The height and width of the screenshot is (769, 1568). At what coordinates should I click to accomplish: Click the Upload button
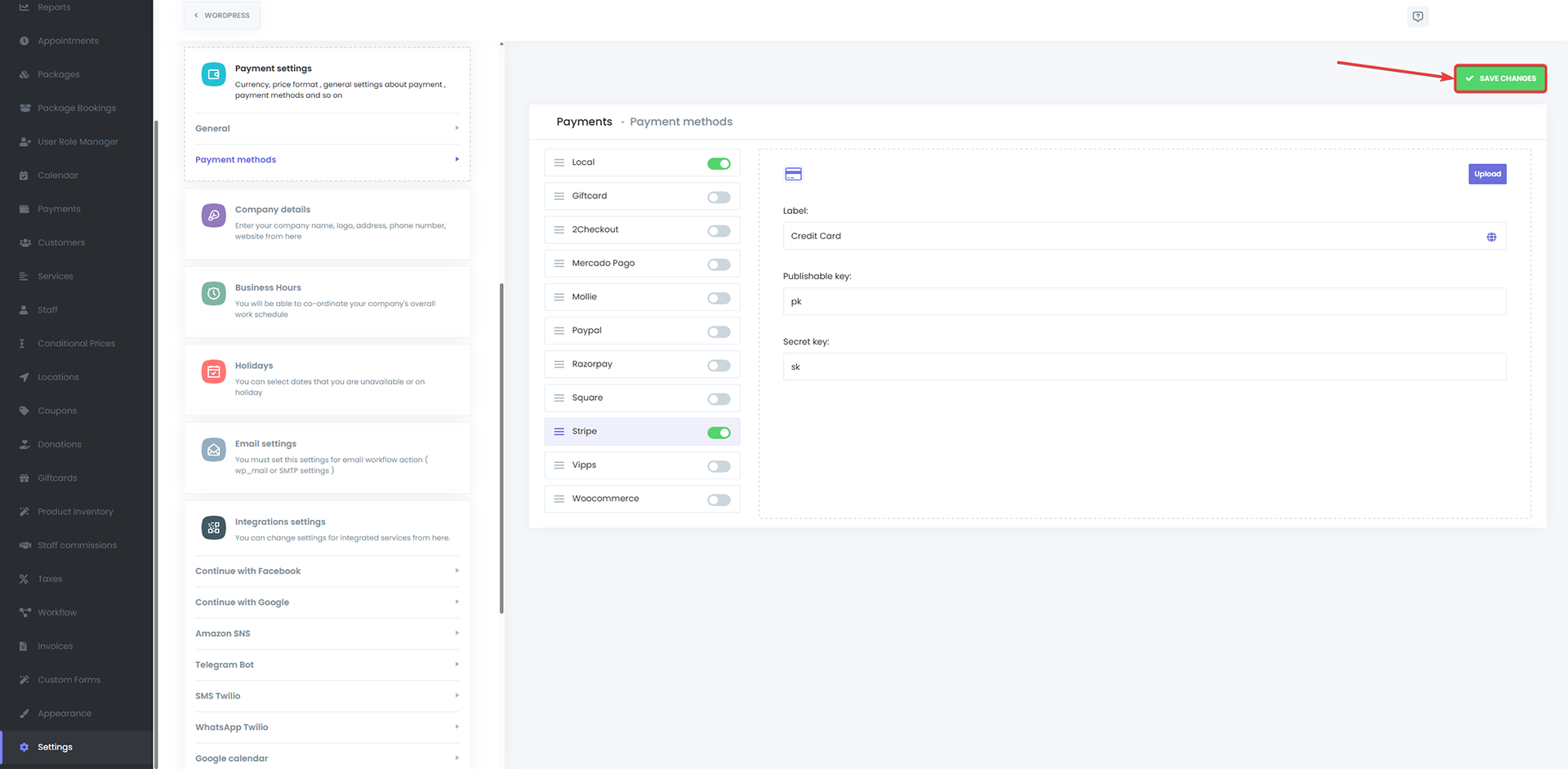(1486, 174)
